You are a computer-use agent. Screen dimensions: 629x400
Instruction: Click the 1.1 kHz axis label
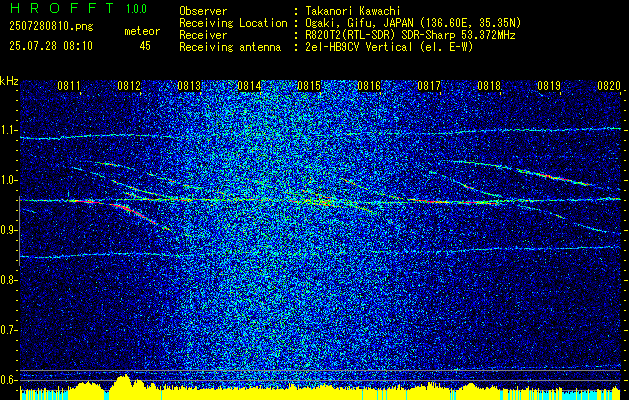8,130
